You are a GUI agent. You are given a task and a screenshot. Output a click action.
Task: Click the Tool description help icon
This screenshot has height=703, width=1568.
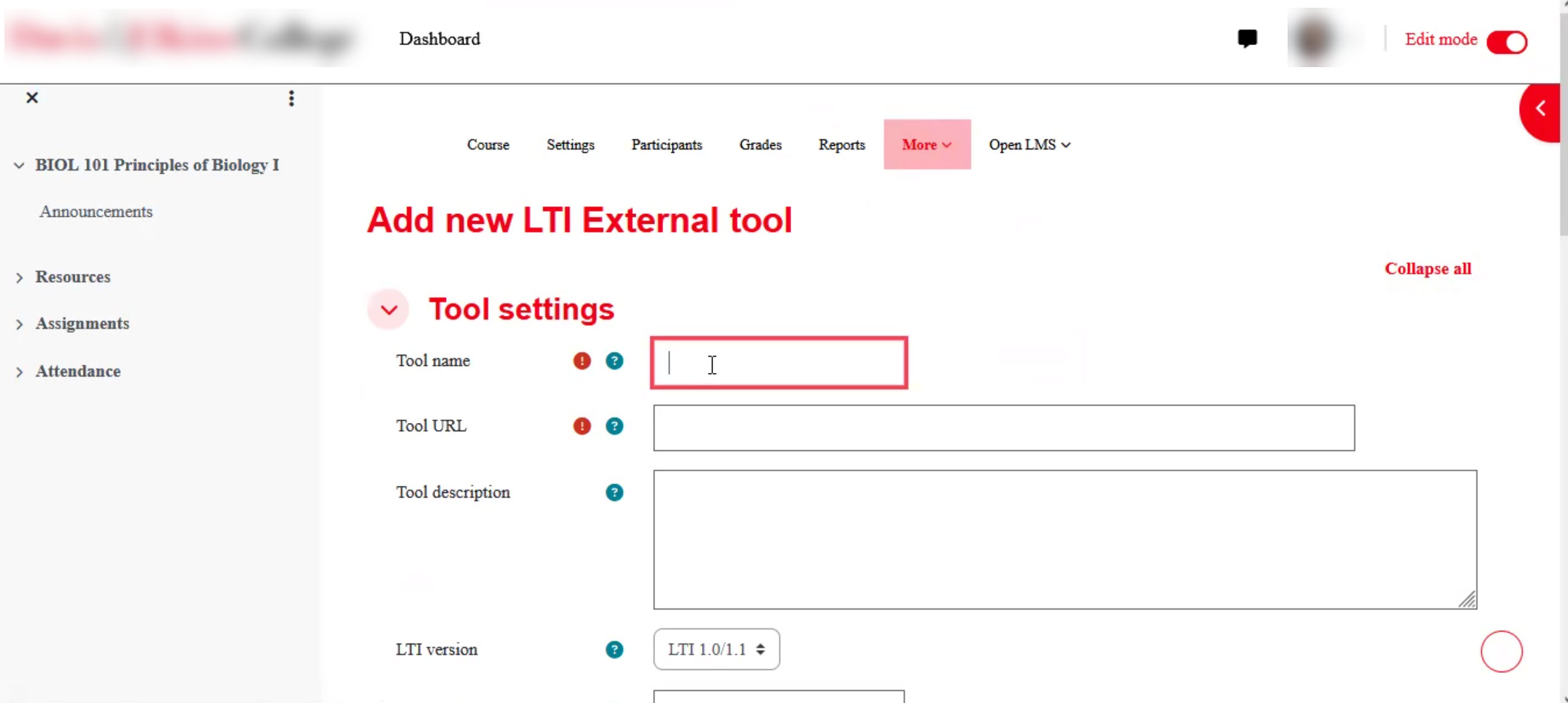(x=614, y=492)
